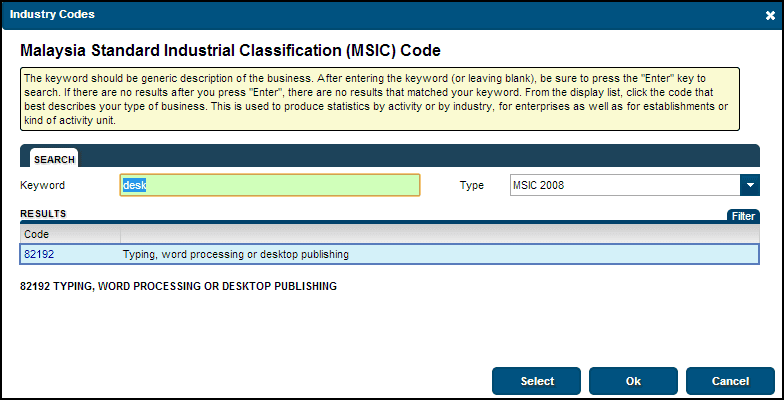Image resolution: width=784 pixels, height=400 pixels.
Task: Click the Type field label
Action: coord(472,186)
